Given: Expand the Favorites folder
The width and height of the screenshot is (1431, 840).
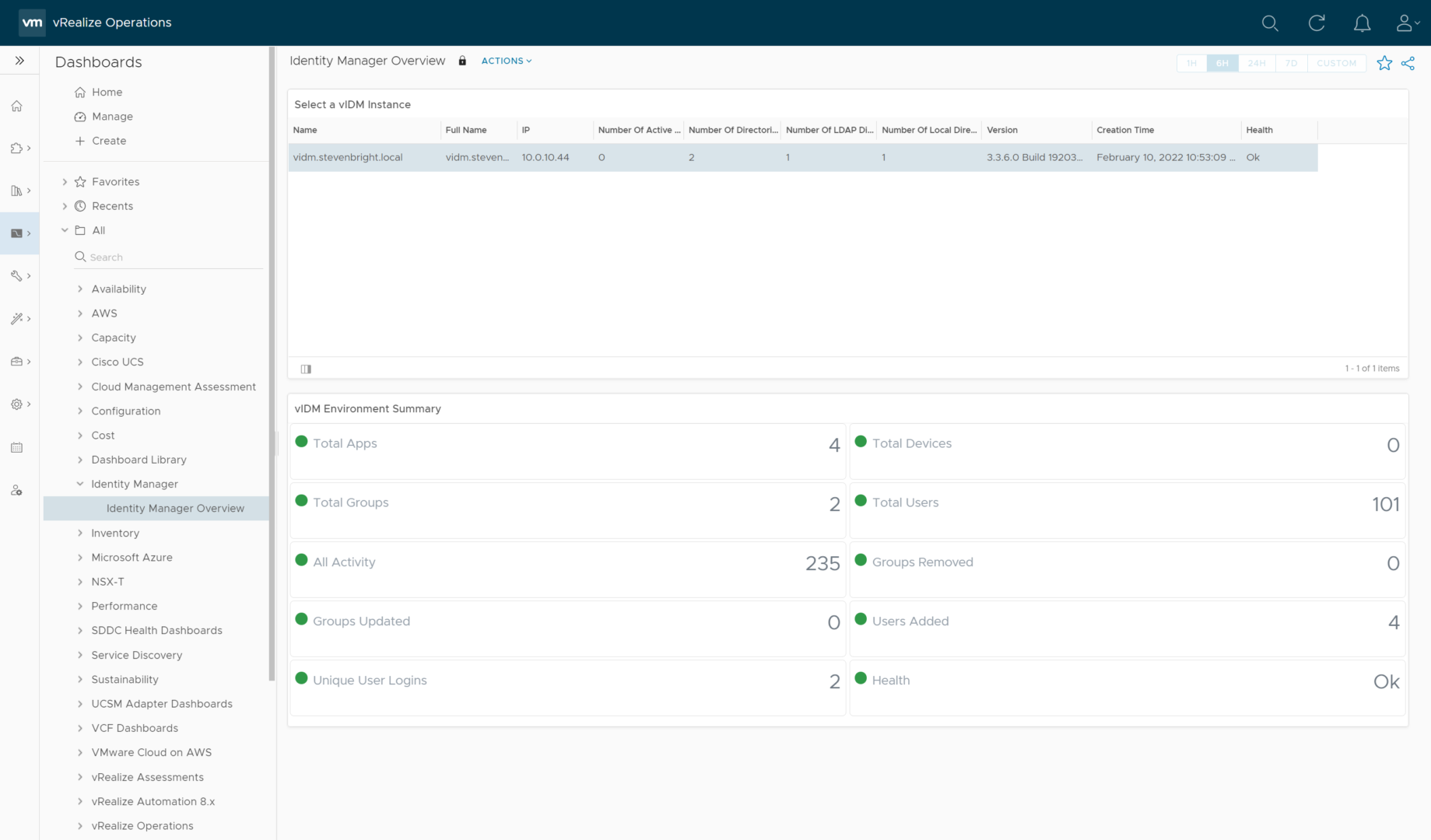Looking at the screenshot, I should [65, 182].
